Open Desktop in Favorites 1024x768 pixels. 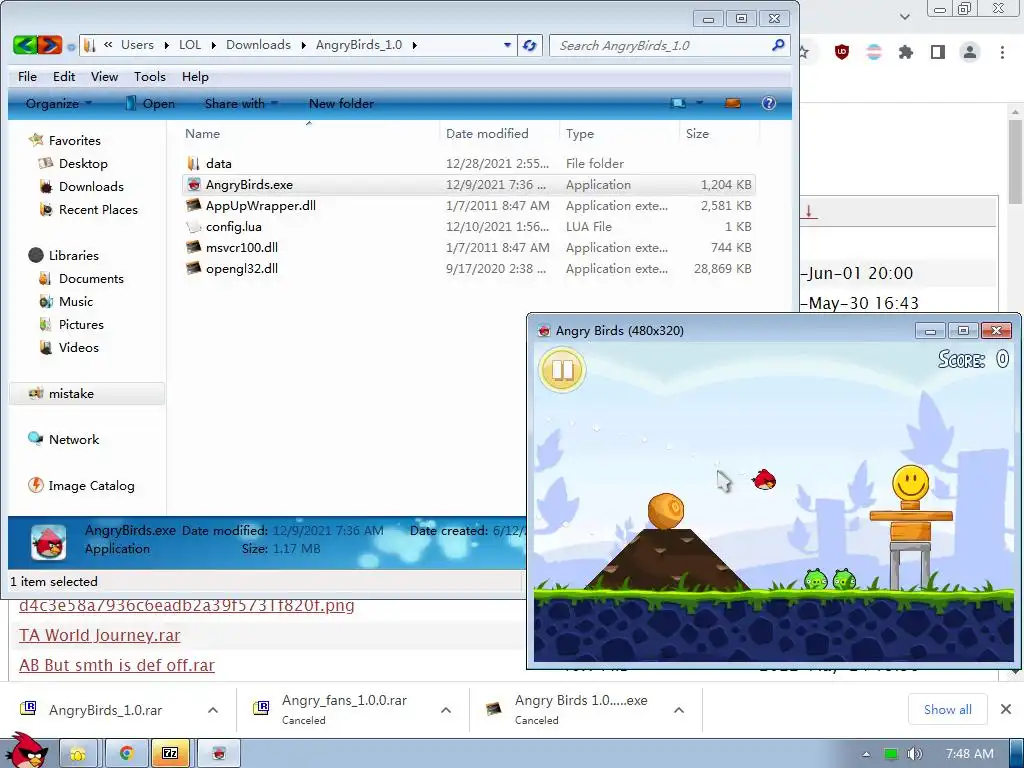(x=83, y=164)
